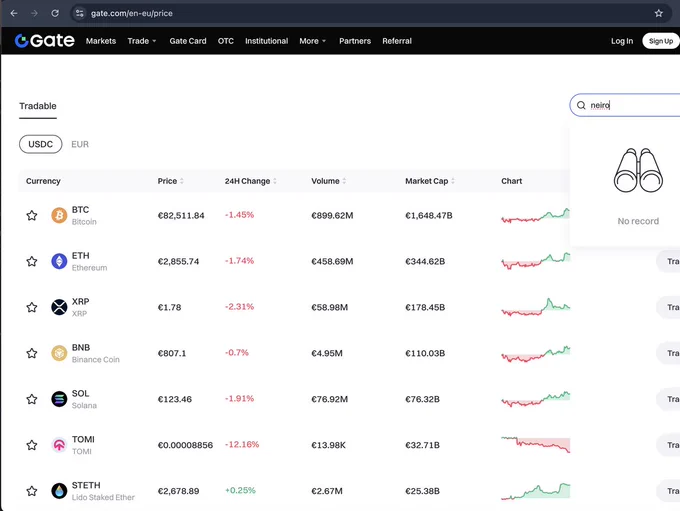Image resolution: width=680 pixels, height=511 pixels.
Task: Favorite BTC with its star
Action: (x=32, y=215)
